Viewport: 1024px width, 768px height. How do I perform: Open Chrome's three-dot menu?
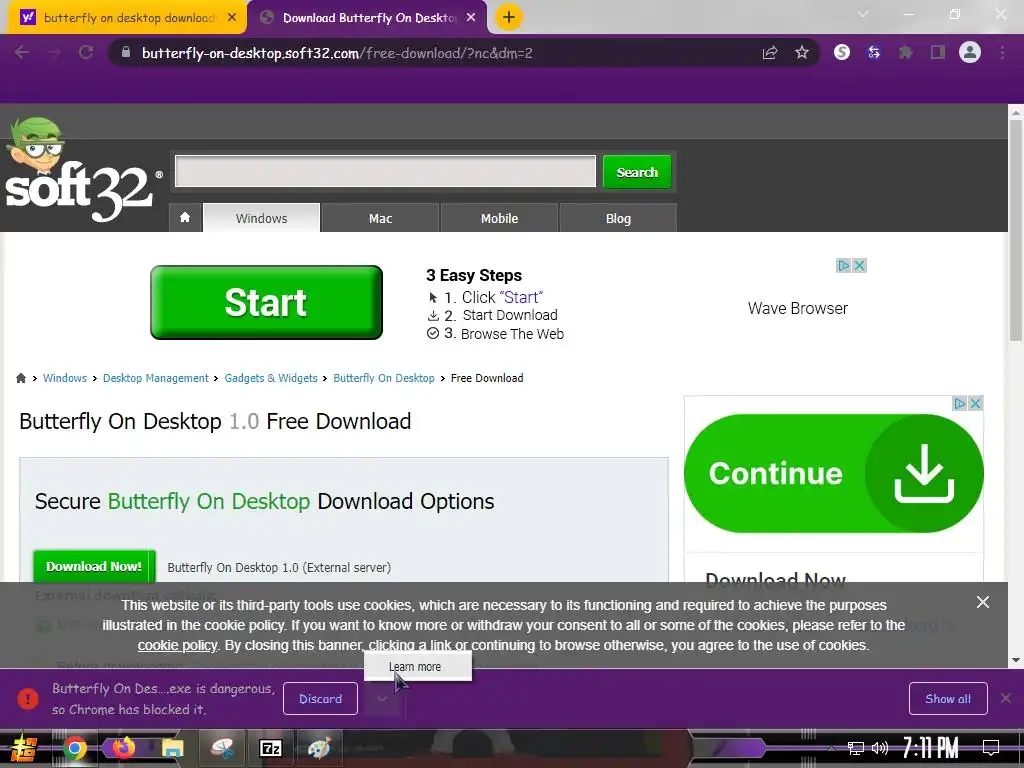tap(1002, 52)
